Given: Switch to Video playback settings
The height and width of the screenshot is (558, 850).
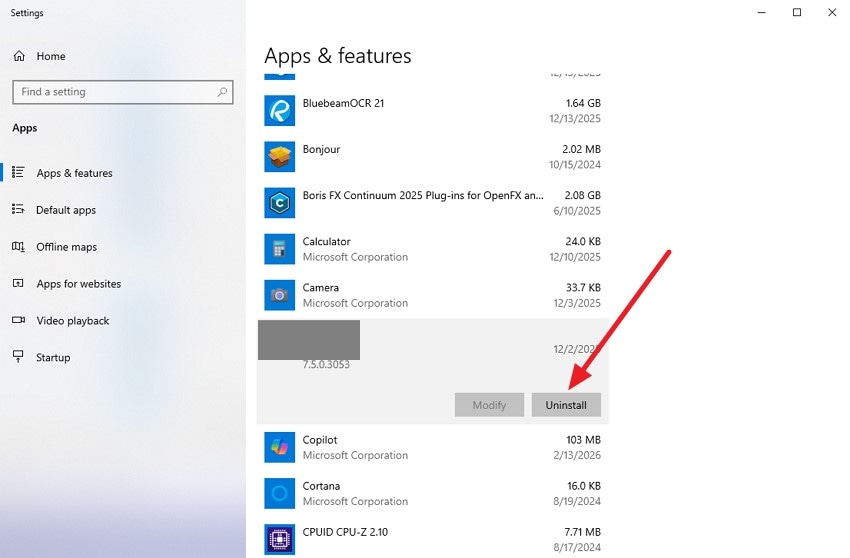Looking at the screenshot, I should tap(73, 320).
